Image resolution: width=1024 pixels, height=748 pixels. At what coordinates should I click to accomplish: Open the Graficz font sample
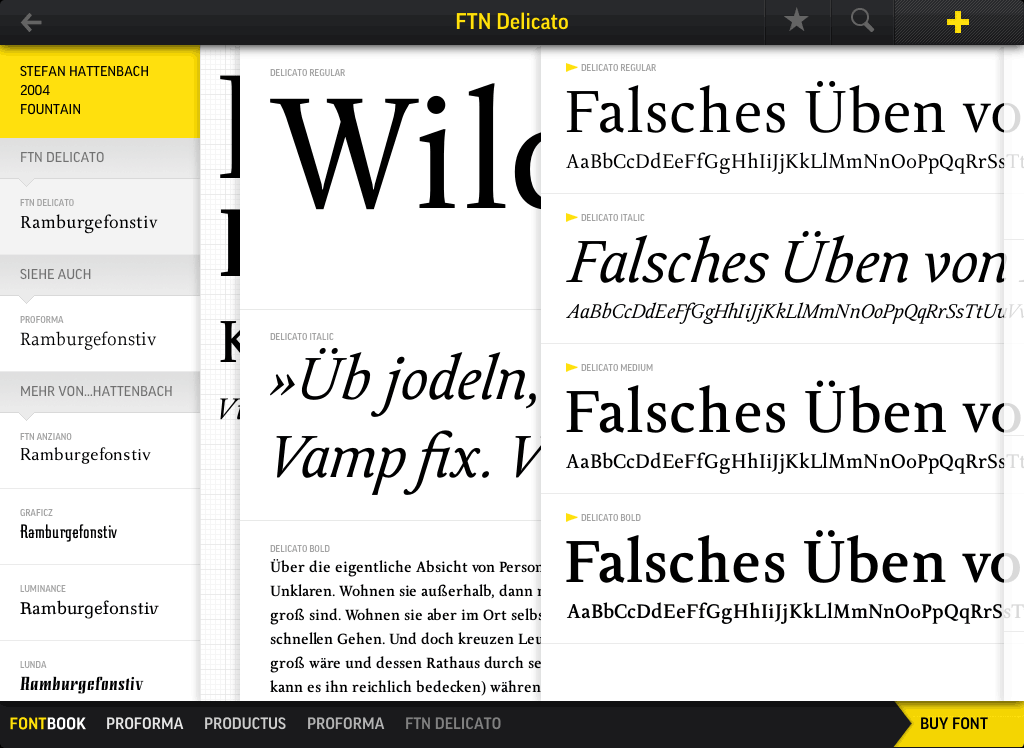point(100,527)
